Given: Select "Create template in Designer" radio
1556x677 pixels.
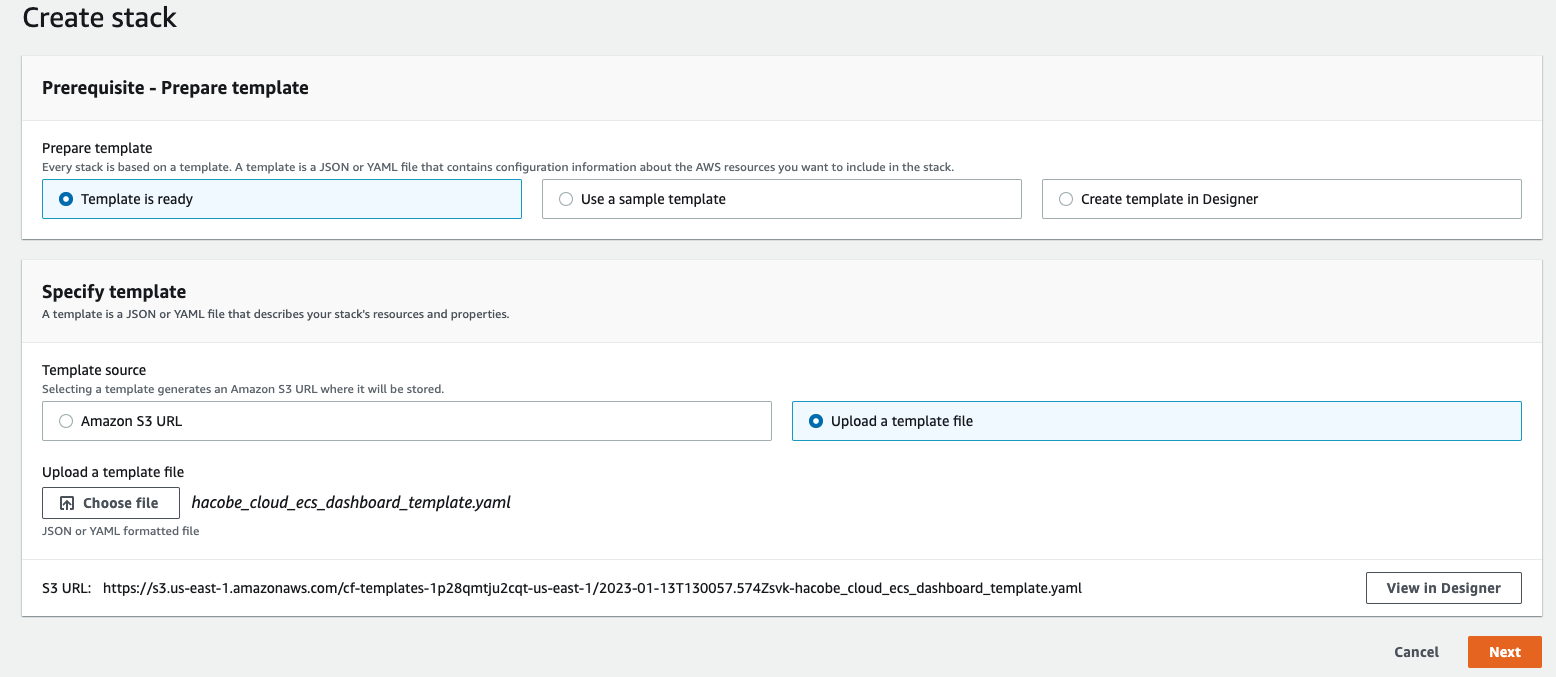Looking at the screenshot, I should coord(1066,199).
